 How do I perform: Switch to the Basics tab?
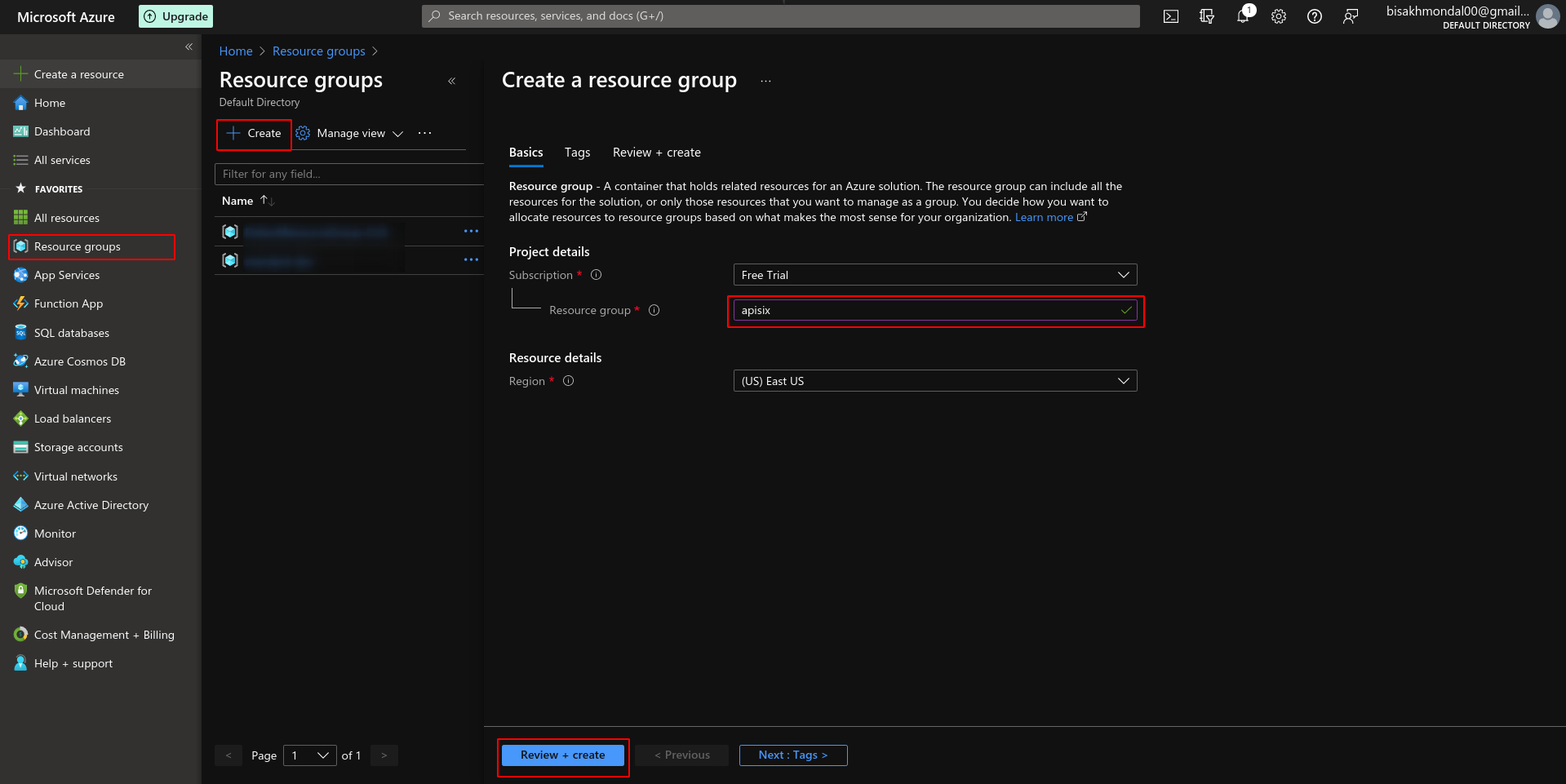tap(526, 153)
